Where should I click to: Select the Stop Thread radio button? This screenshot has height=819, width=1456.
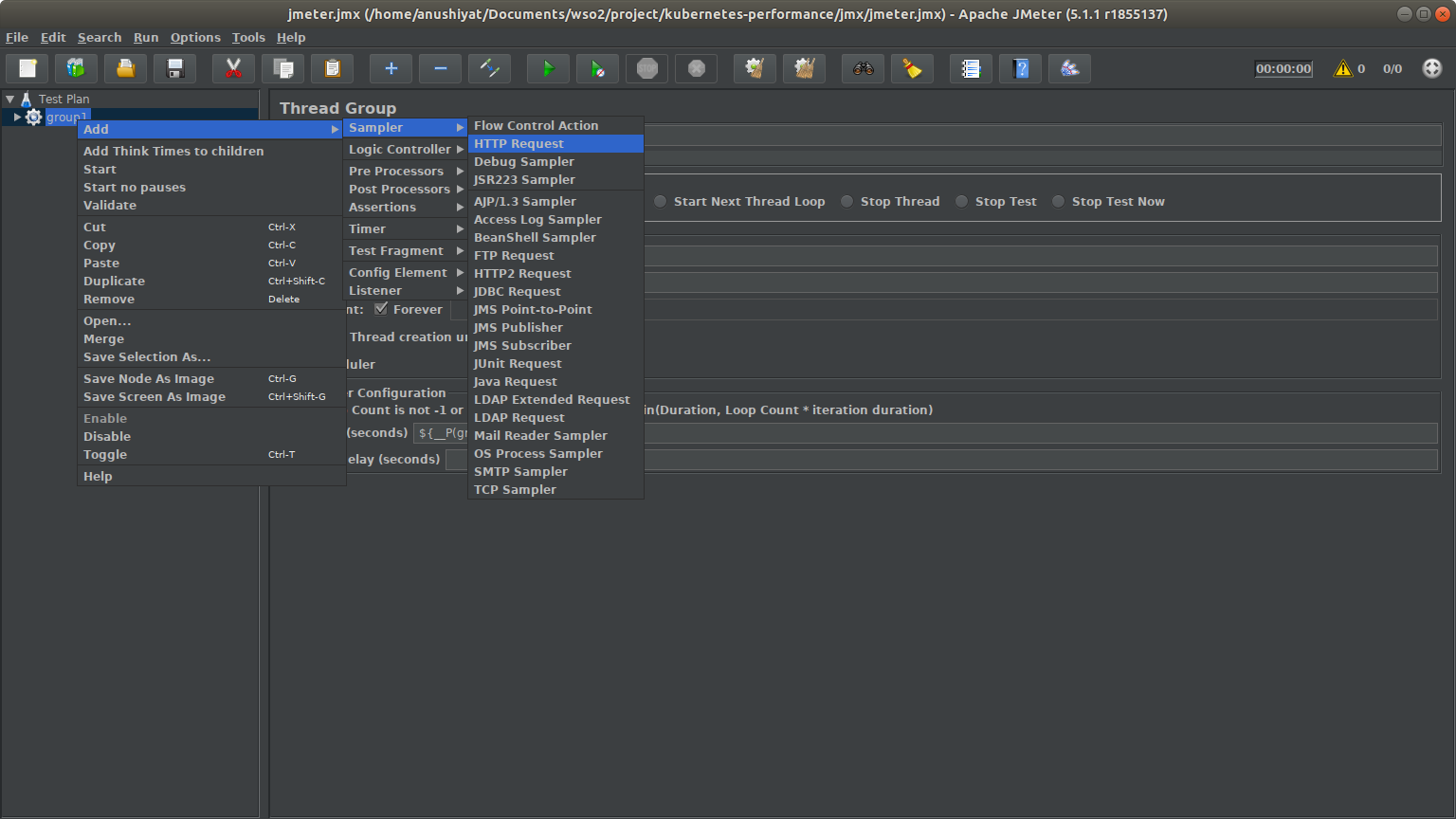[847, 201]
